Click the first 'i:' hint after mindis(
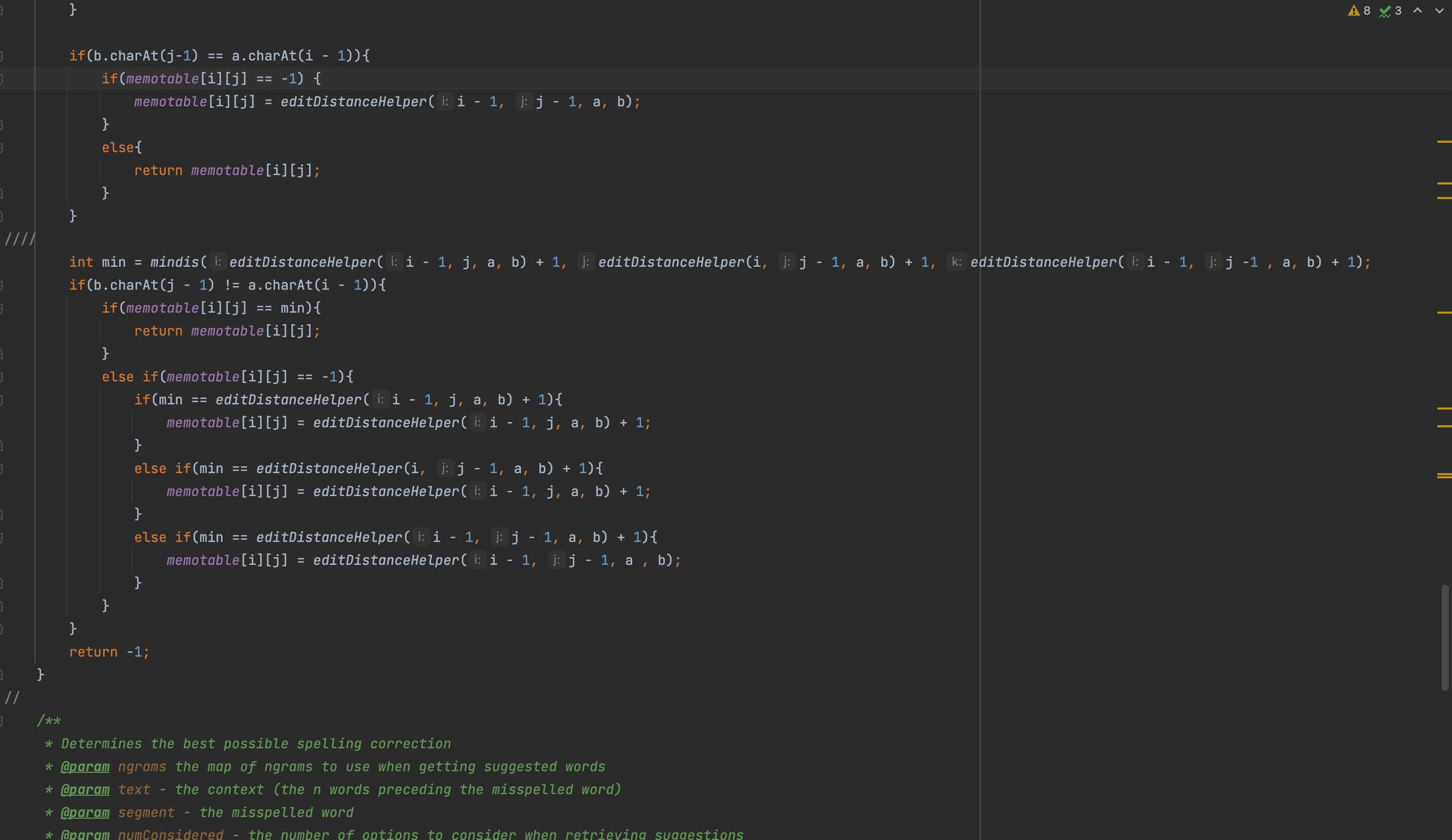This screenshot has width=1452, height=840. point(217,262)
